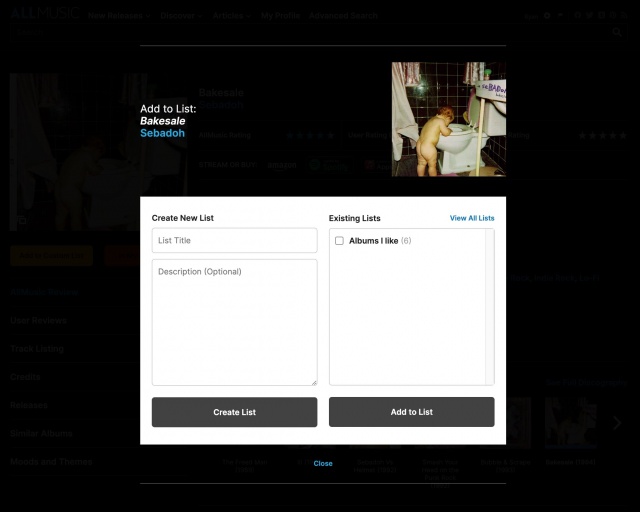Go to Releases section
Screen dimensions: 640x512
pyautogui.click(x=29, y=405)
